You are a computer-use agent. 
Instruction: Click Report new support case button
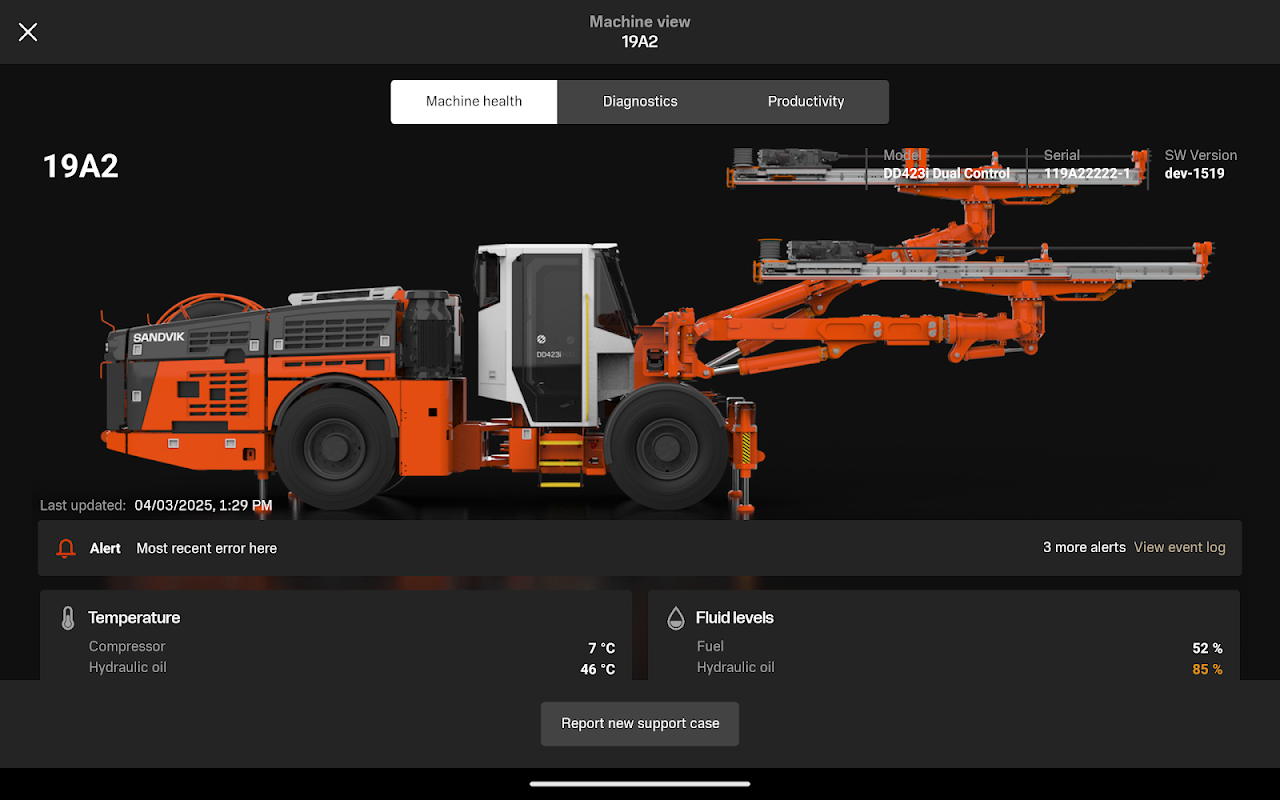[x=640, y=724]
